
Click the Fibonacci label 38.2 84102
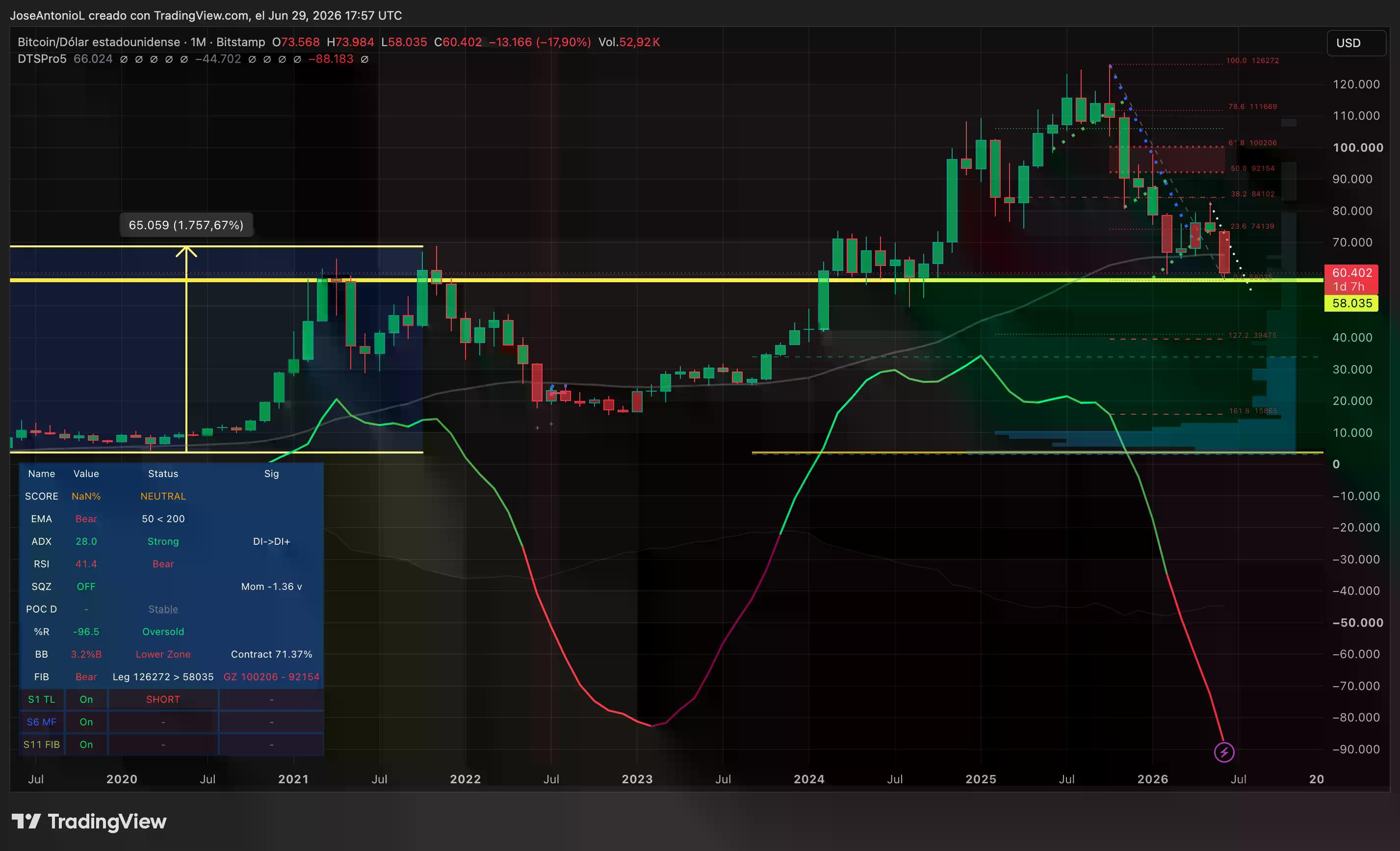point(1252,194)
